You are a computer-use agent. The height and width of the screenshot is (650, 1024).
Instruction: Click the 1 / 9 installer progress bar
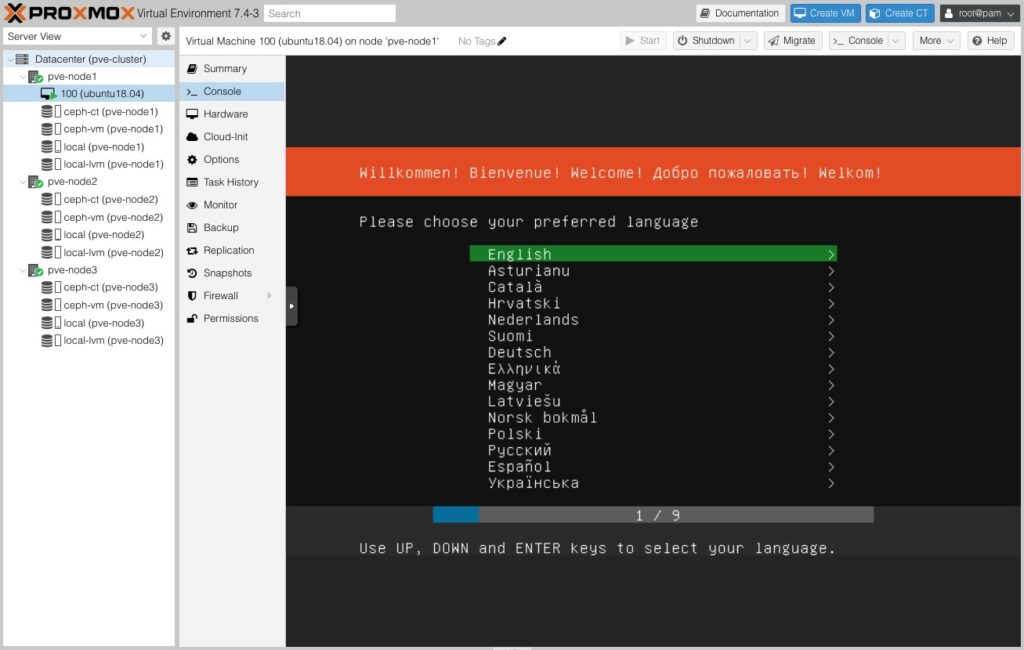tap(653, 515)
